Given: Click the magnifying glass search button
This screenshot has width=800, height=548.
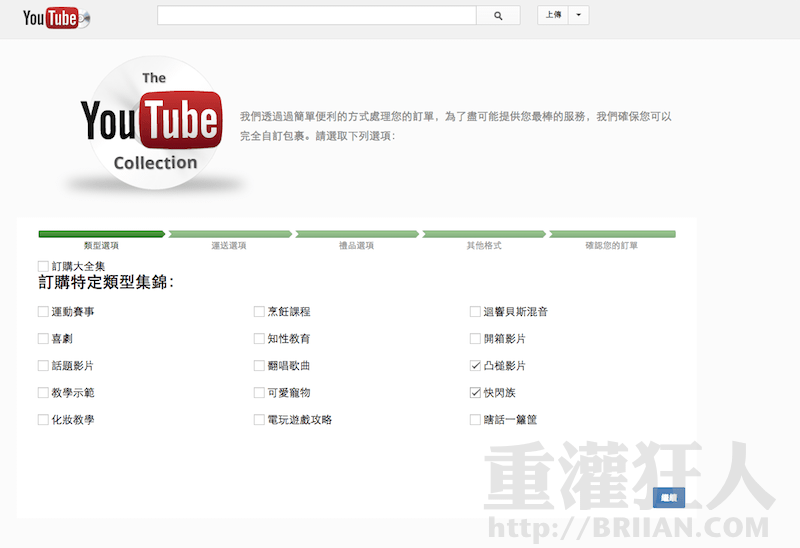Looking at the screenshot, I should point(498,15).
